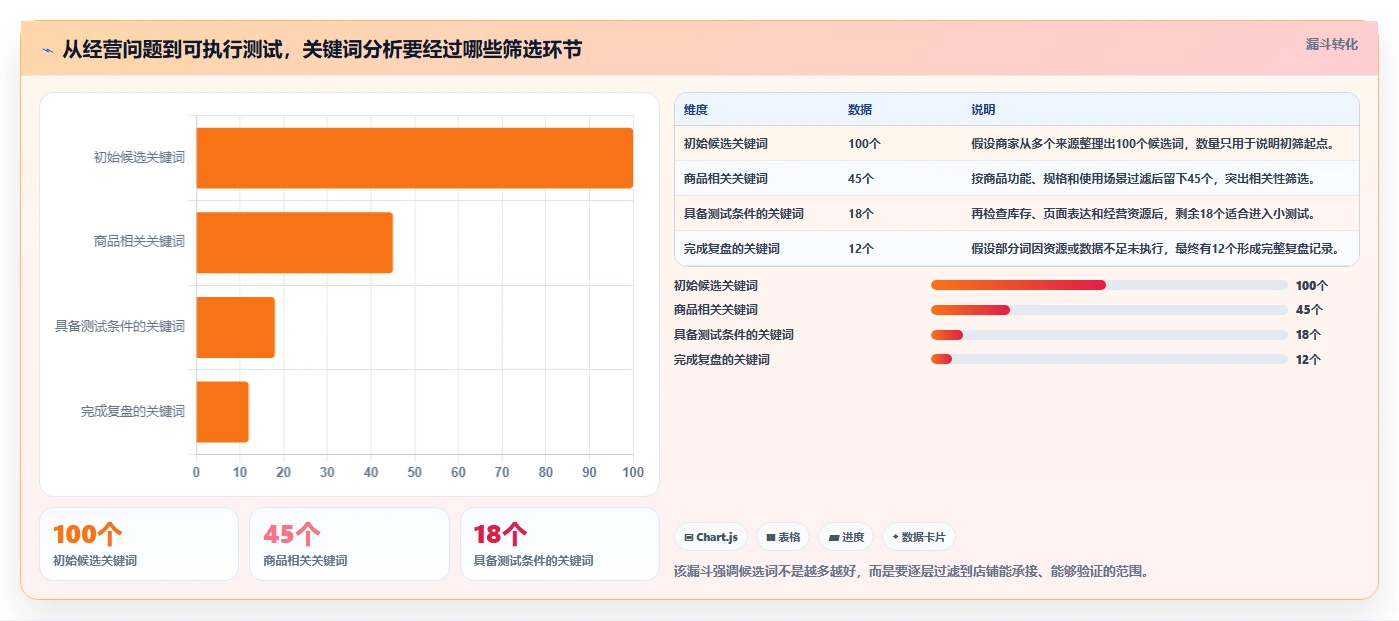
Task: Select table cell 商品相关关键词
Action: [x=726, y=179]
